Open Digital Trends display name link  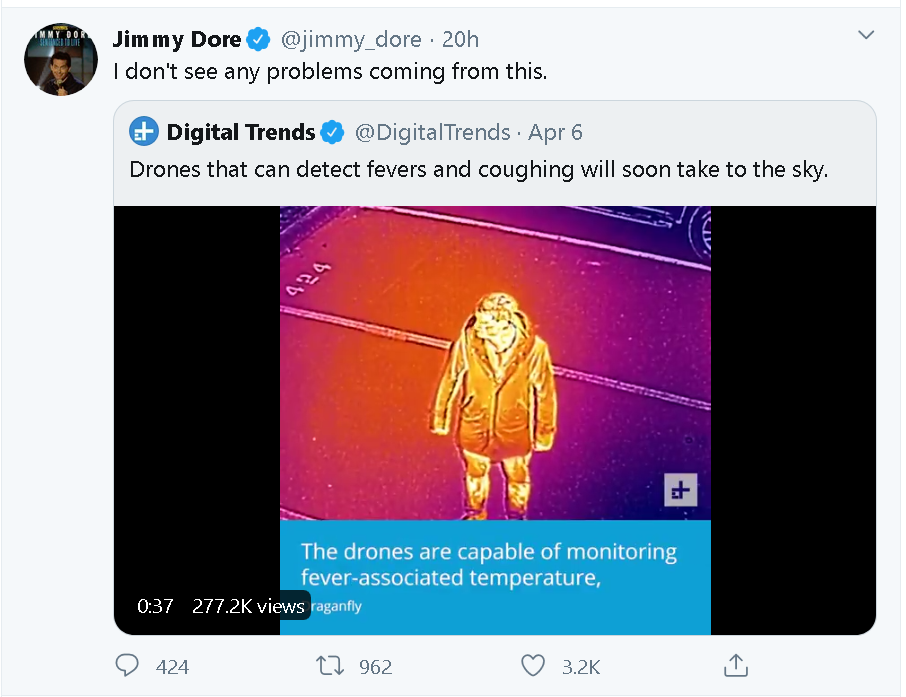[x=240, y=132]
